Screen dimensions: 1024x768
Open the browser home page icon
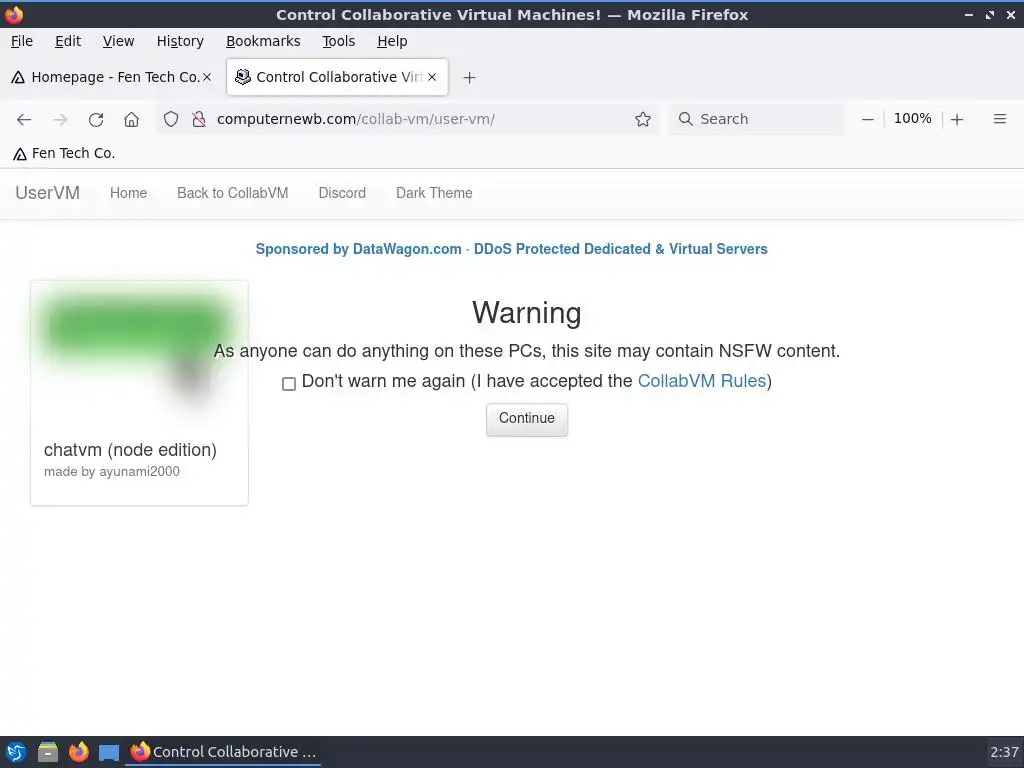point(131,120)
